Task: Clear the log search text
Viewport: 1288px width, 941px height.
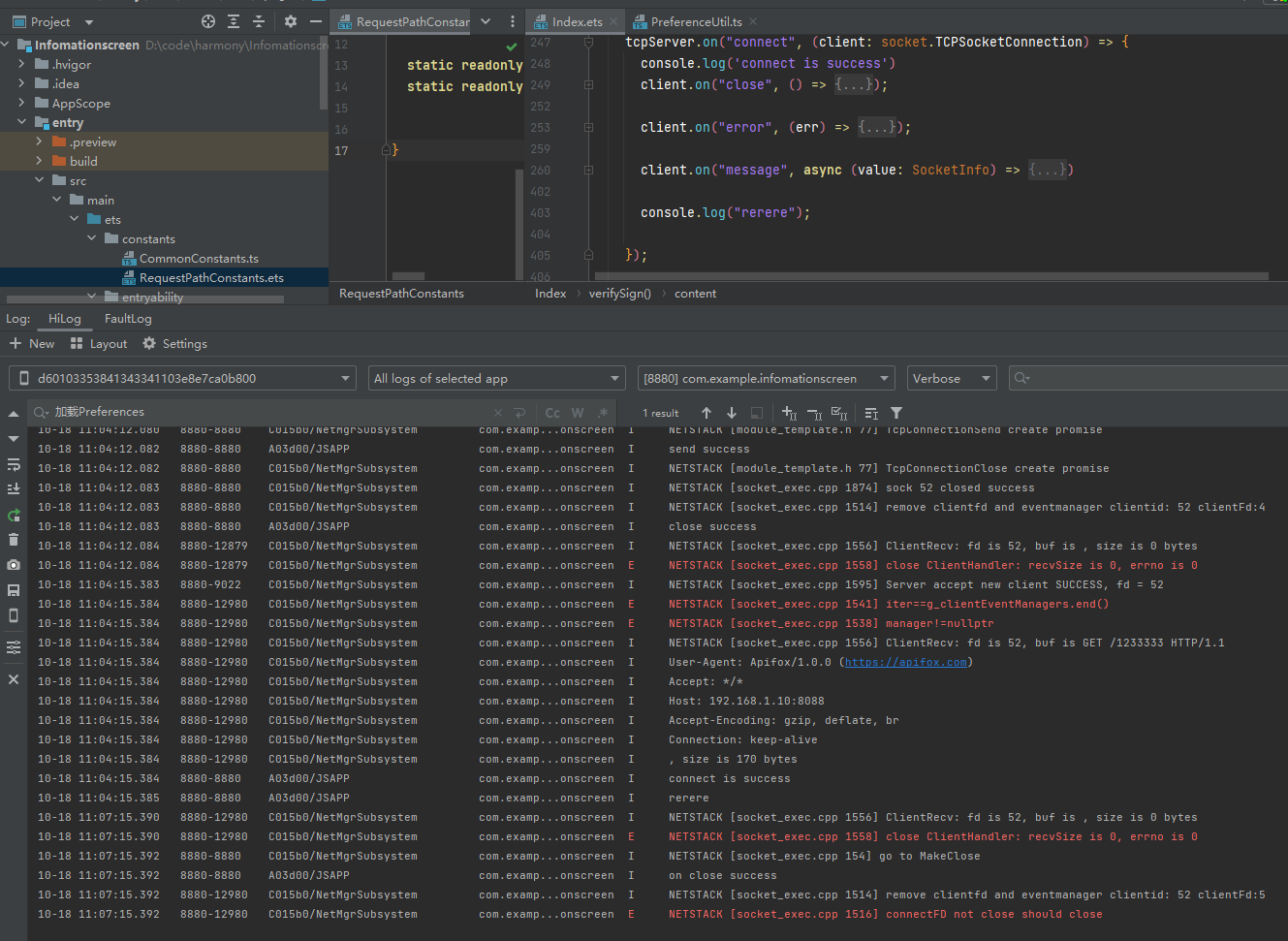Action: coord(498,413)
